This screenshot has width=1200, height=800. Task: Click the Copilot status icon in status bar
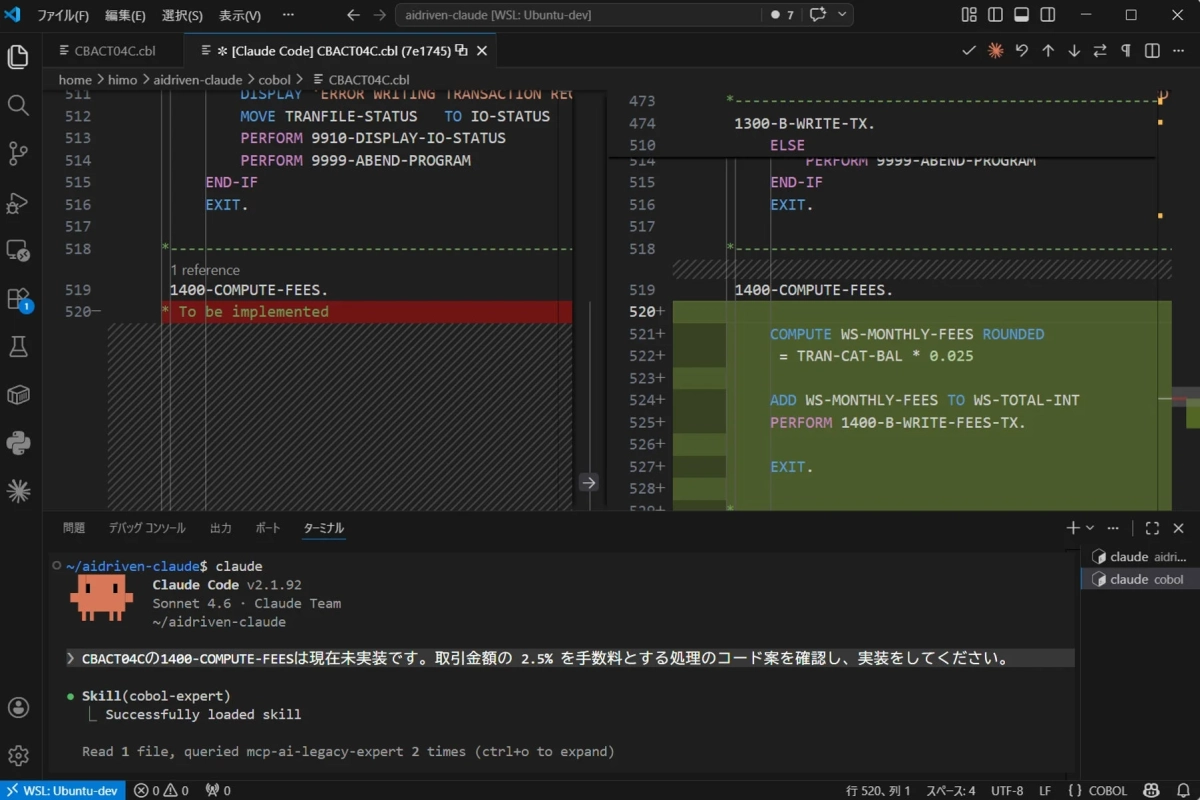pyautogui.click(x=1151, y=790)
